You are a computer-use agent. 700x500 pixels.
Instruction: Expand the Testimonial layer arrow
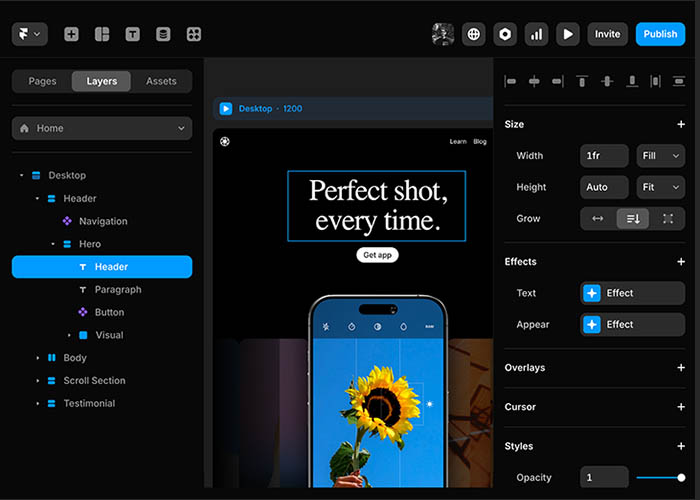coord(38,404)
